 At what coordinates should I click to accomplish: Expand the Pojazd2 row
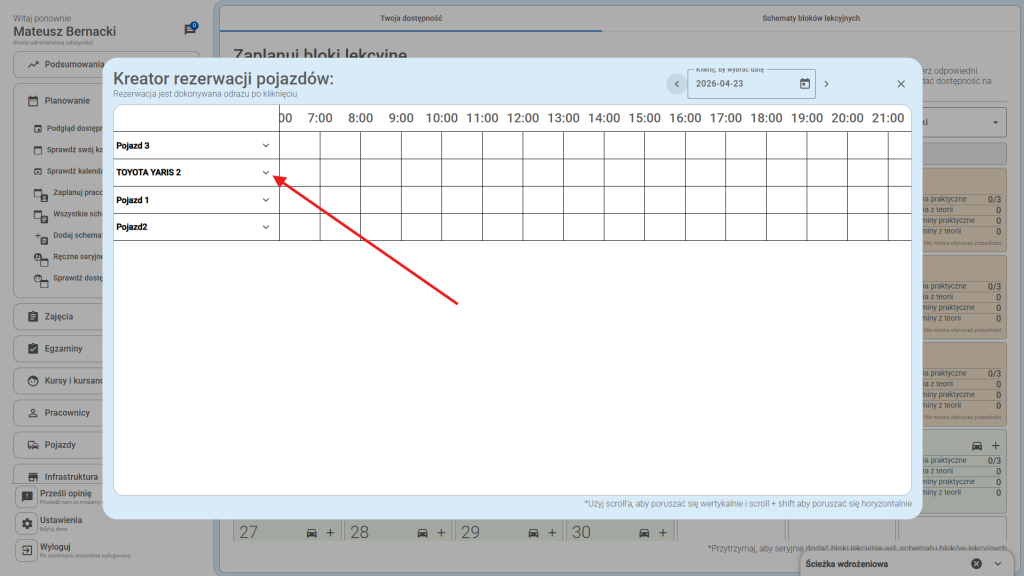[266, 227]
